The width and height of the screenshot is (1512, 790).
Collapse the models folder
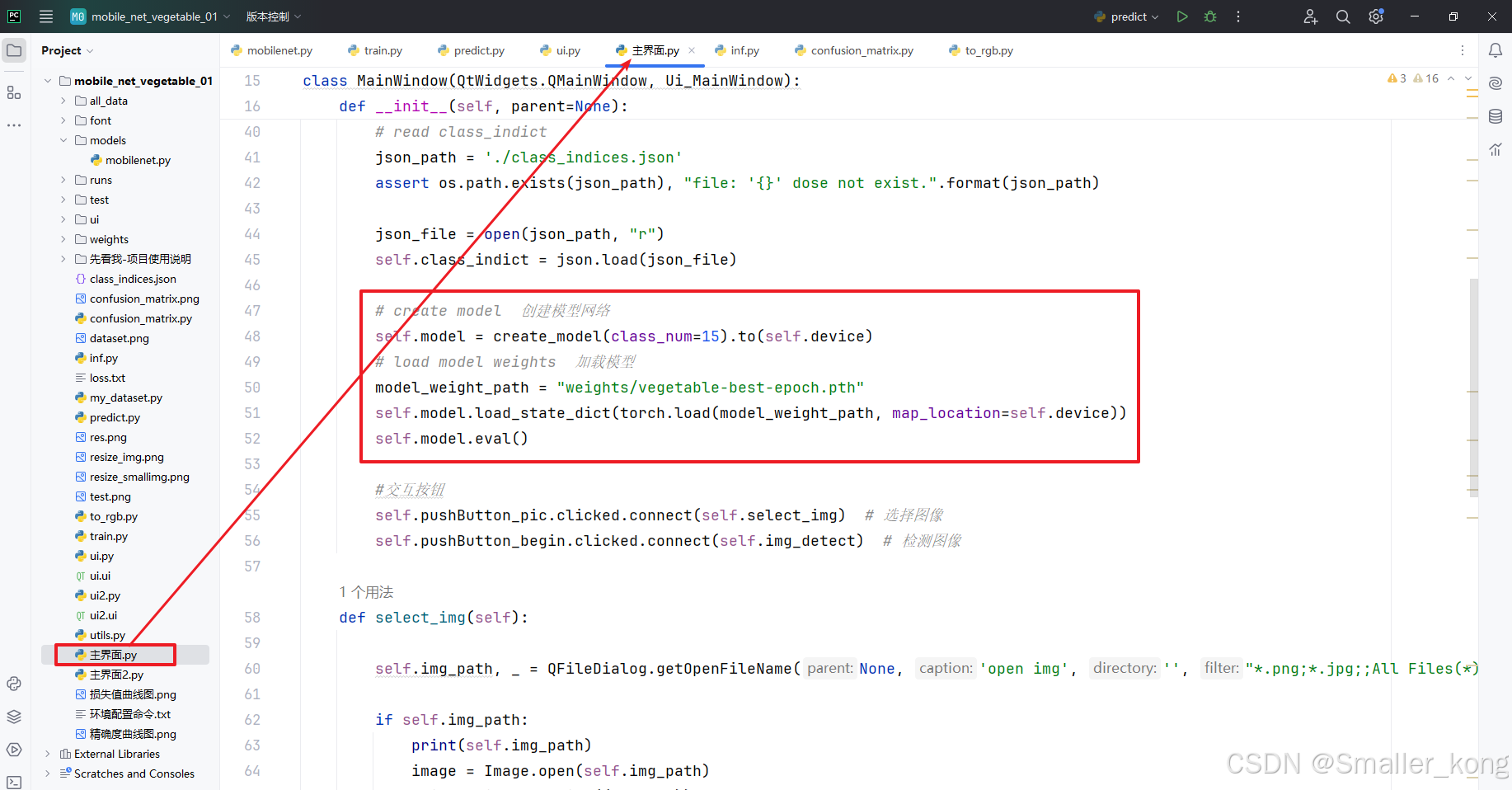pyautogui.click(x=63, y=140)
